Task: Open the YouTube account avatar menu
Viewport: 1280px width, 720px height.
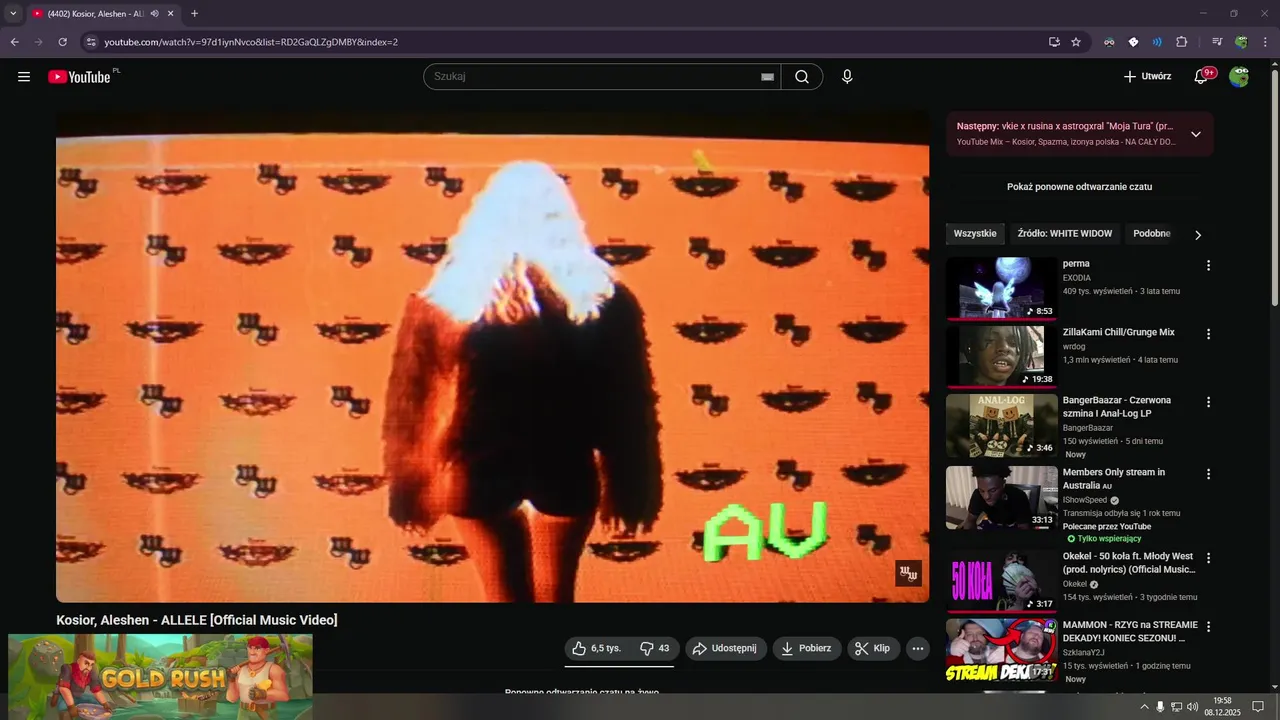Action: pos(1239,76)
